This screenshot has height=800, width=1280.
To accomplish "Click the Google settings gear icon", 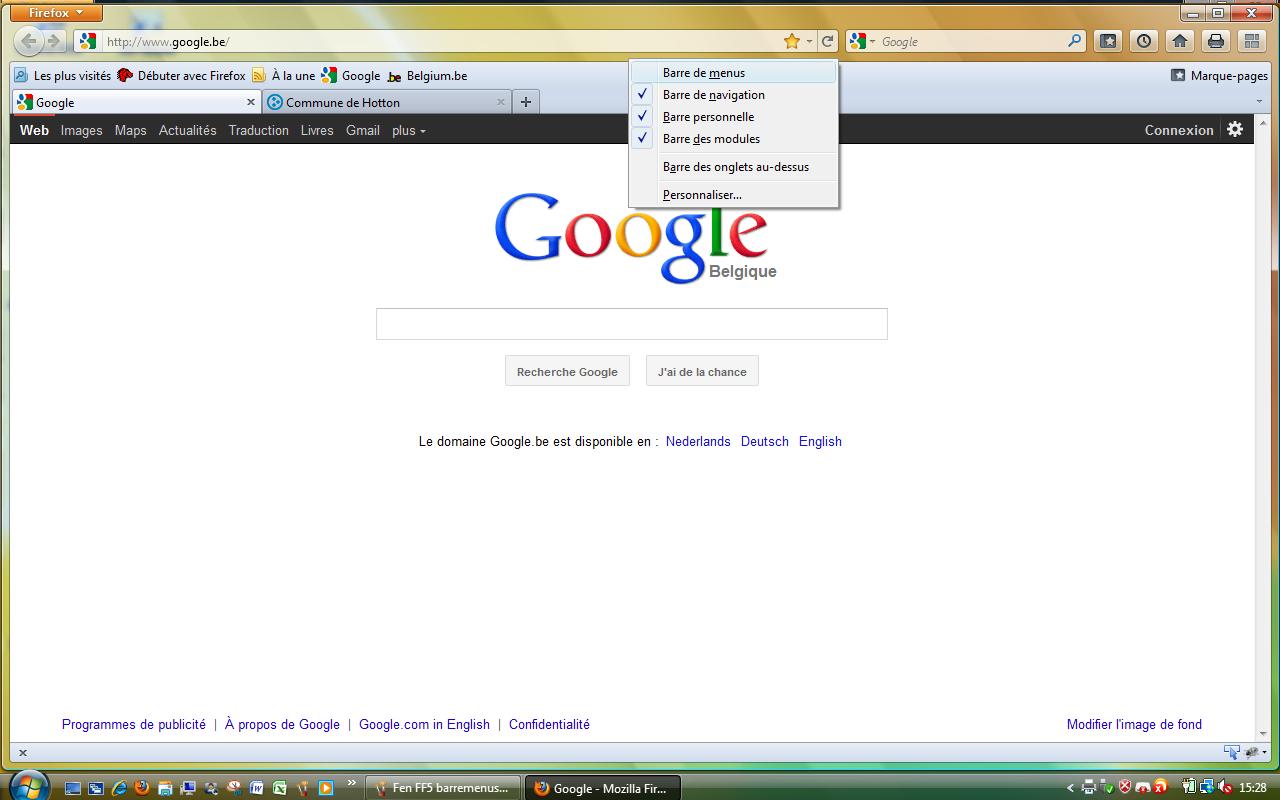I will point(1235,129).
